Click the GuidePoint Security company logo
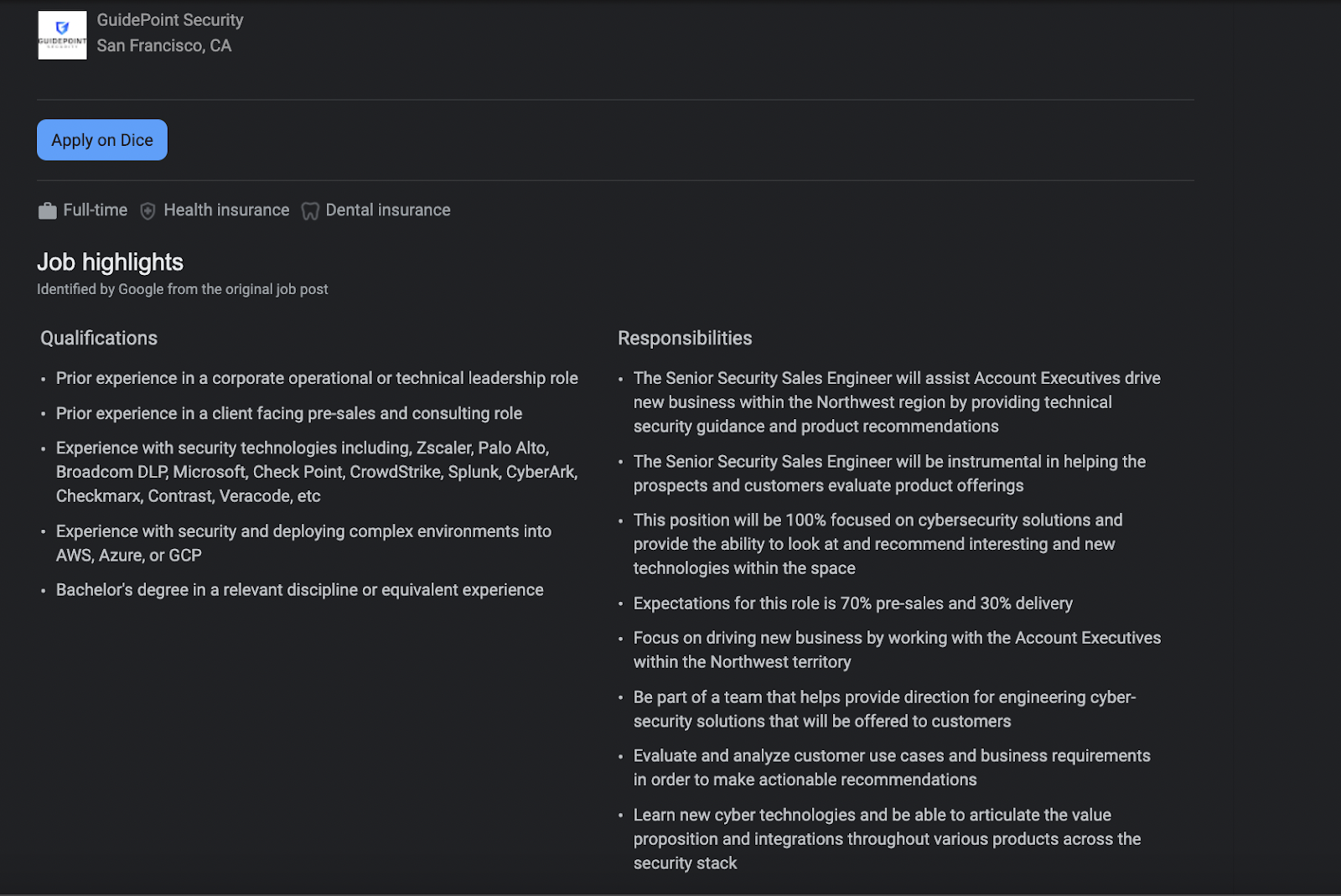The width and height of the screenshot is (1341, 896). (x=62, y=35)
